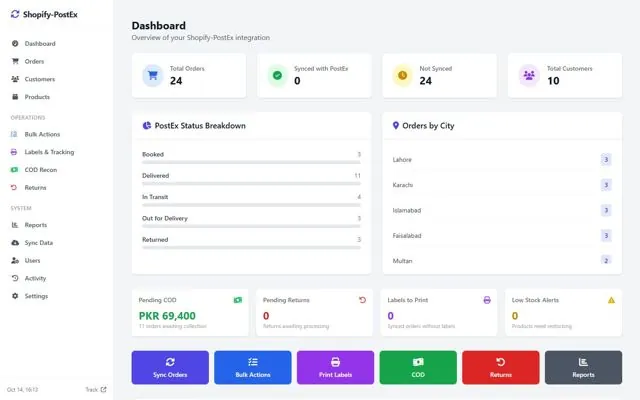Click the Dashboard page heading
Image resolution: width=640 pixels, height=400 pixels.
pyautogui.click(x=159, y=26)
